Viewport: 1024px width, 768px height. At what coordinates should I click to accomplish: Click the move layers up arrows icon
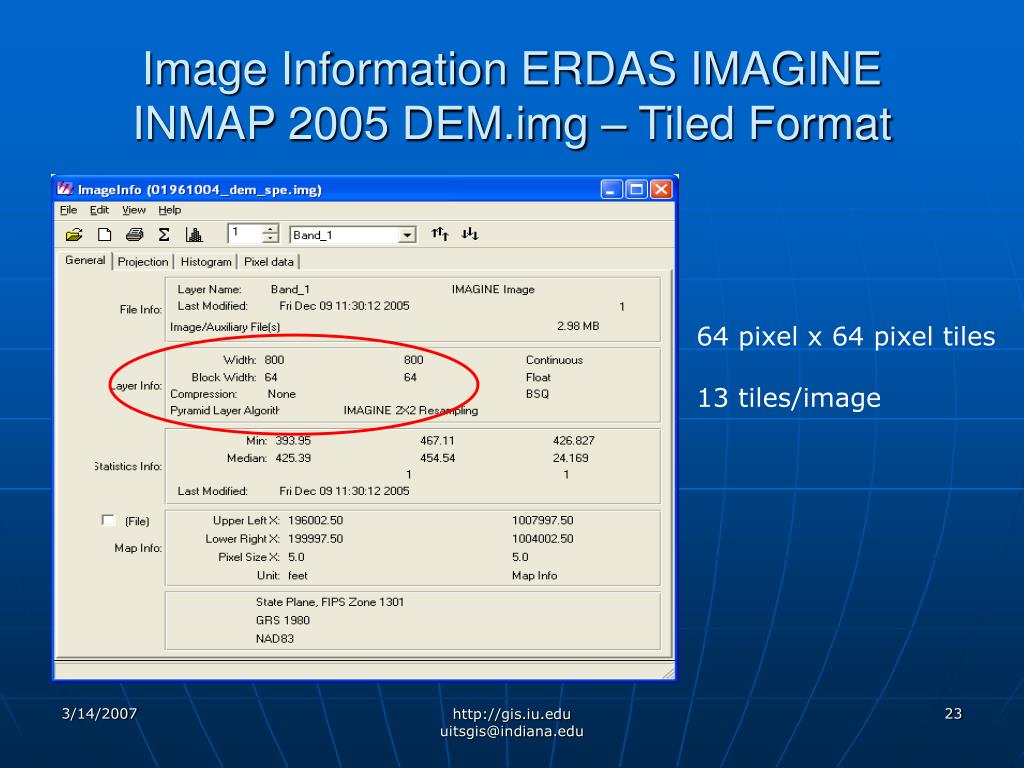click(x=440, y=234)
